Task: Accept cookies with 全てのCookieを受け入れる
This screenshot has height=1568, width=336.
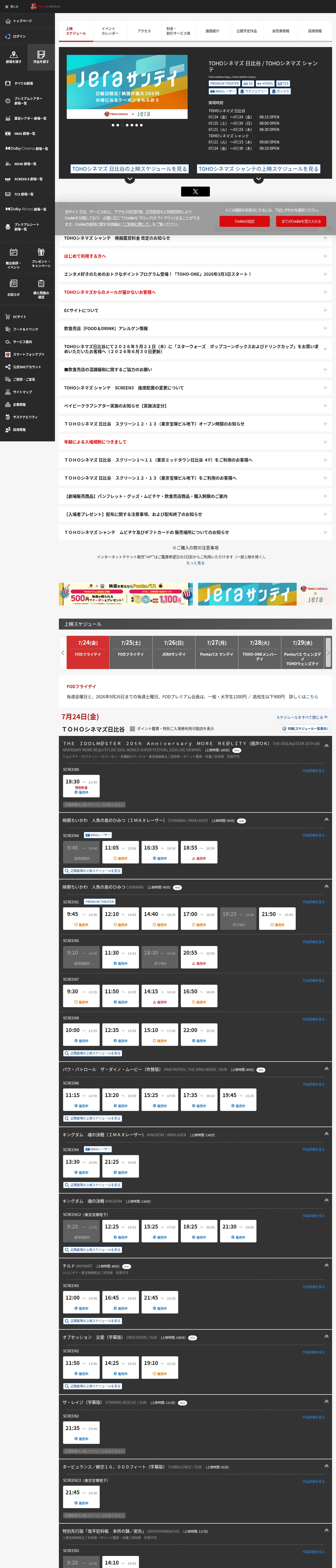Action: (x=301, y=222)
